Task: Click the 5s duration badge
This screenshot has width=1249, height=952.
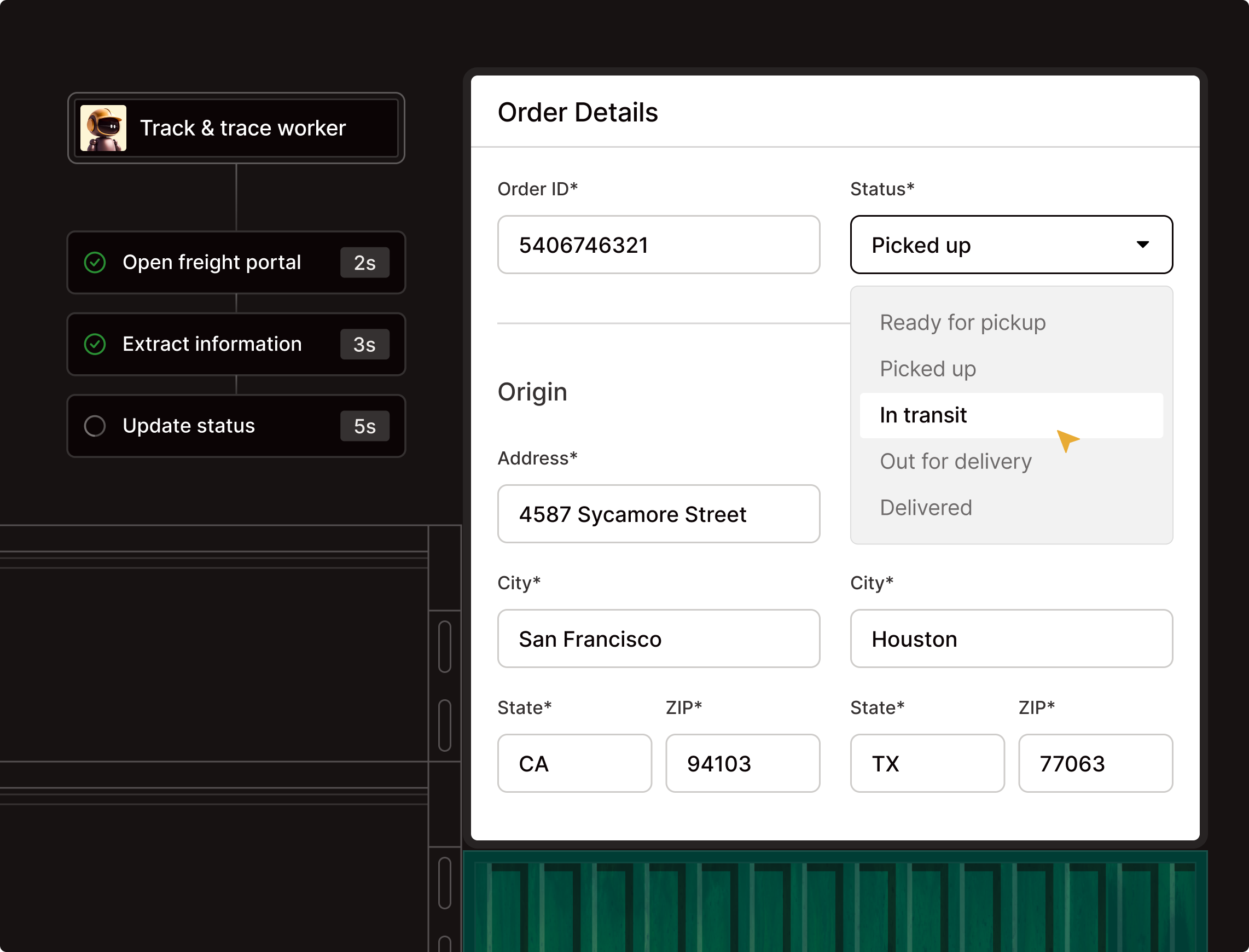Action: click(364, 426)
